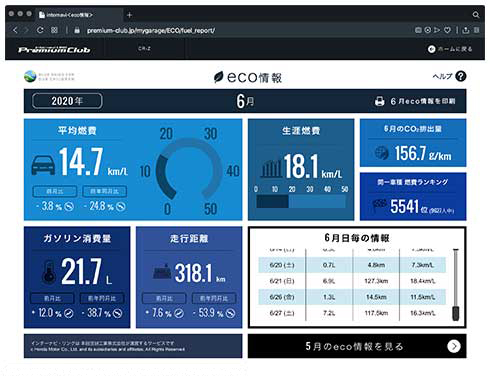Click the fuel gauge icon in ガソリン消費量 panel
This screenshot has height=381, width=490.
pos(49,272)
